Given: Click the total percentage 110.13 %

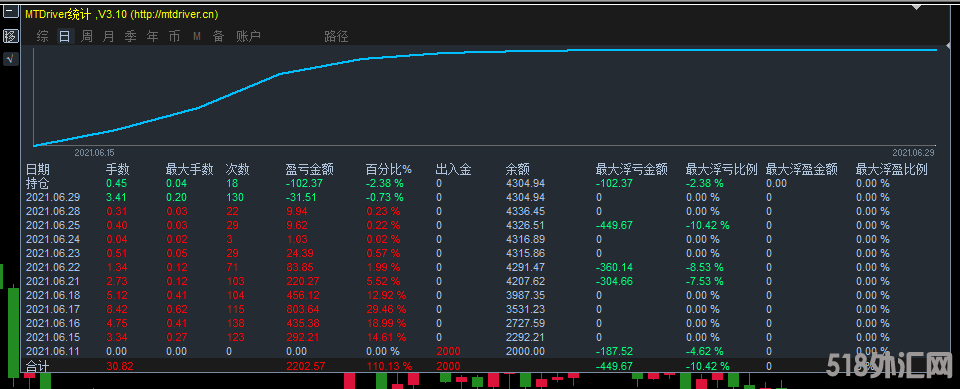Looking at the screenshot, I should pyautogui.click(x=389, y=366).
